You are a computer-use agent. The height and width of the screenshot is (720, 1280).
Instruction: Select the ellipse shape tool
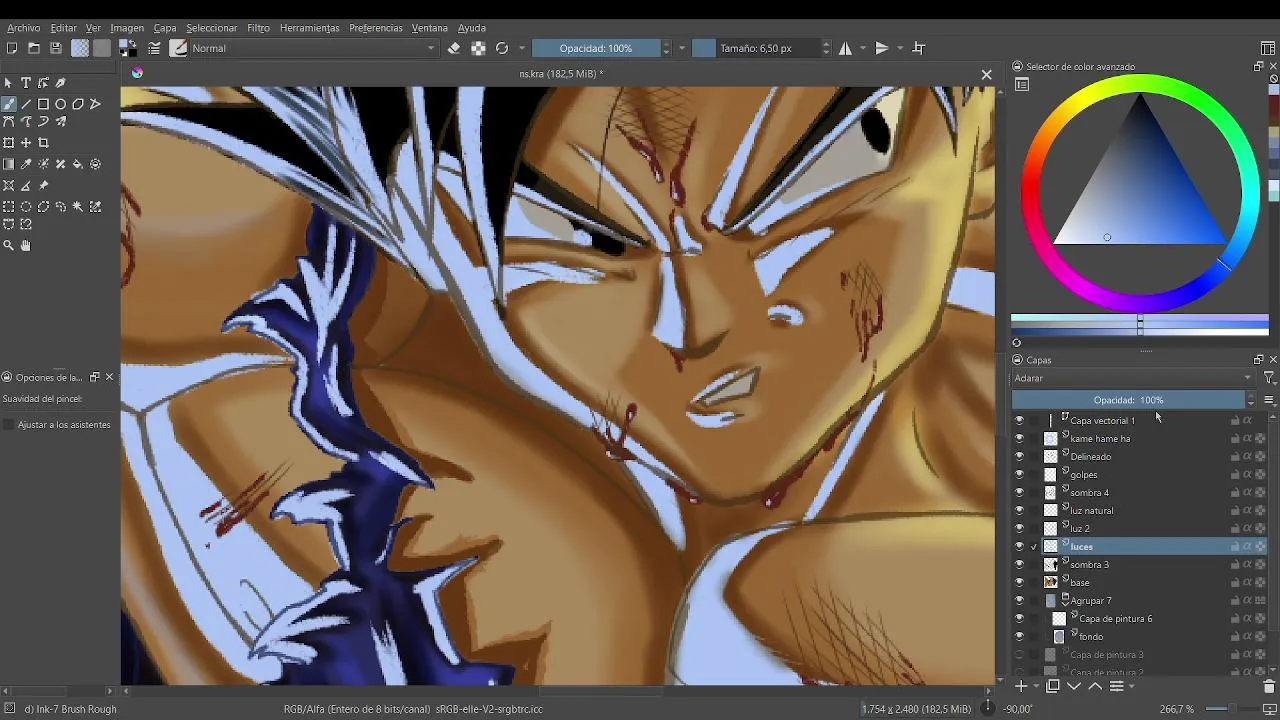click(61, 104)
